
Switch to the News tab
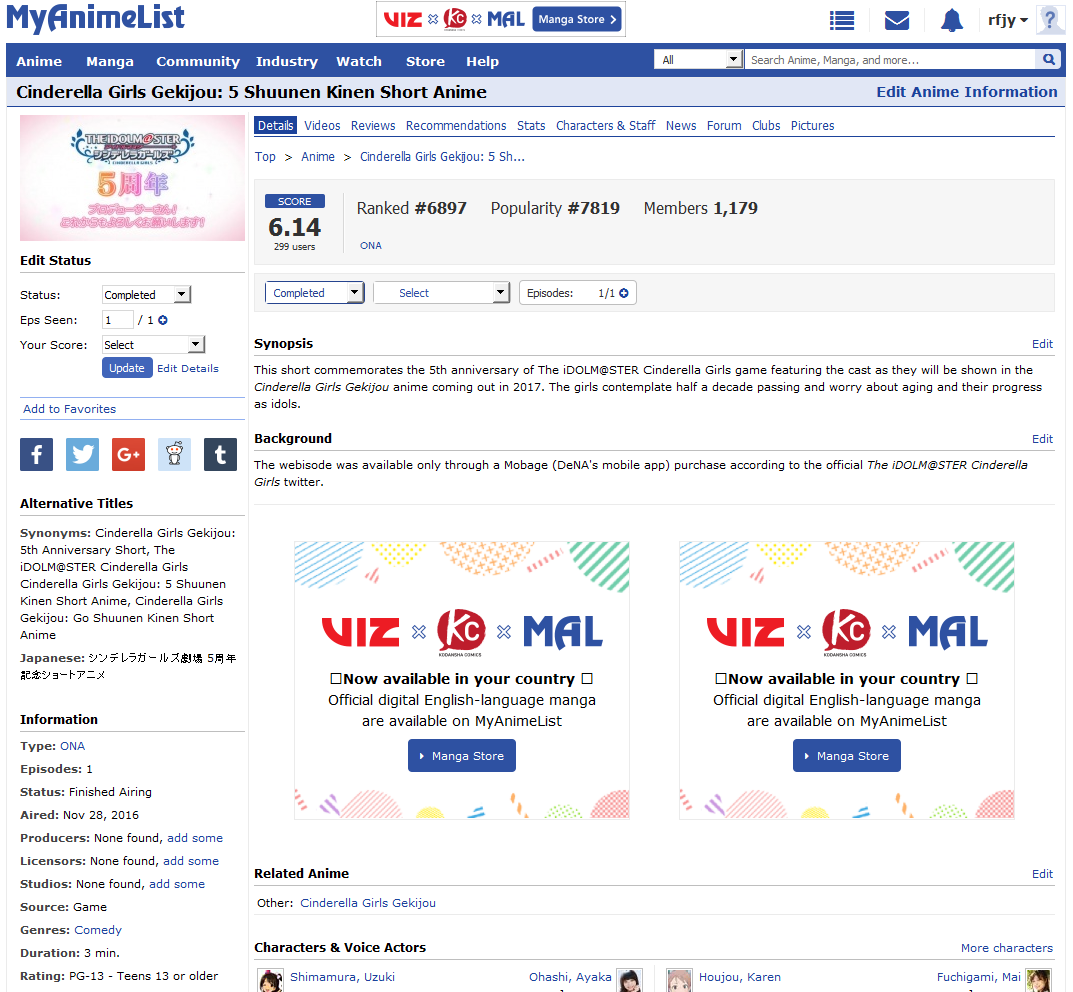681,126
